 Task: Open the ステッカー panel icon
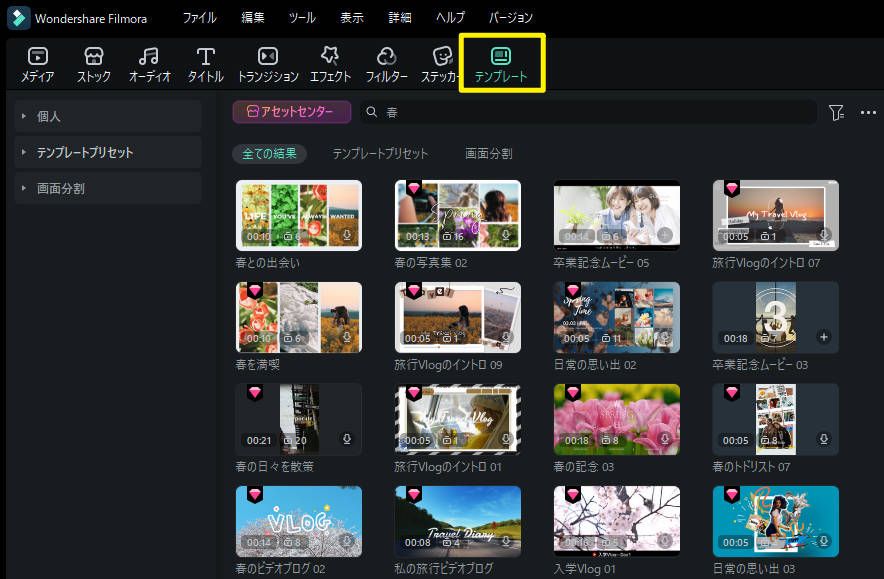pyautogui.click(x=440, y=63)
